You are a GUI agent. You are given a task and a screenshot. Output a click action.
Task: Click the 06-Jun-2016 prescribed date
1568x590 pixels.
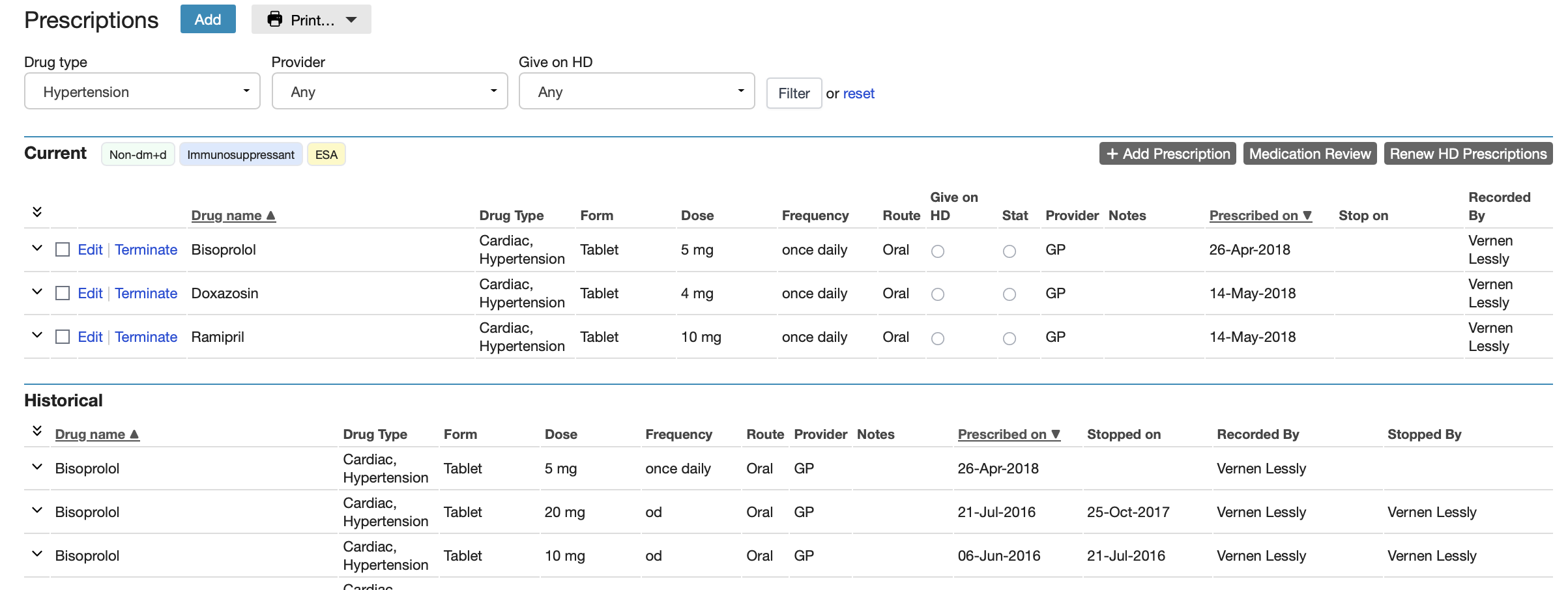[999, 555]
